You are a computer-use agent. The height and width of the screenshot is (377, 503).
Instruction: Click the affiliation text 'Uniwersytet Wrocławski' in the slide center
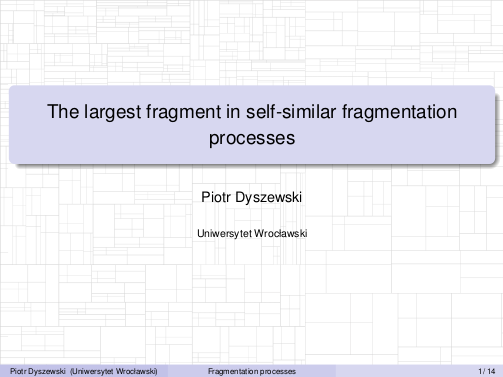(x=252, y=233)
